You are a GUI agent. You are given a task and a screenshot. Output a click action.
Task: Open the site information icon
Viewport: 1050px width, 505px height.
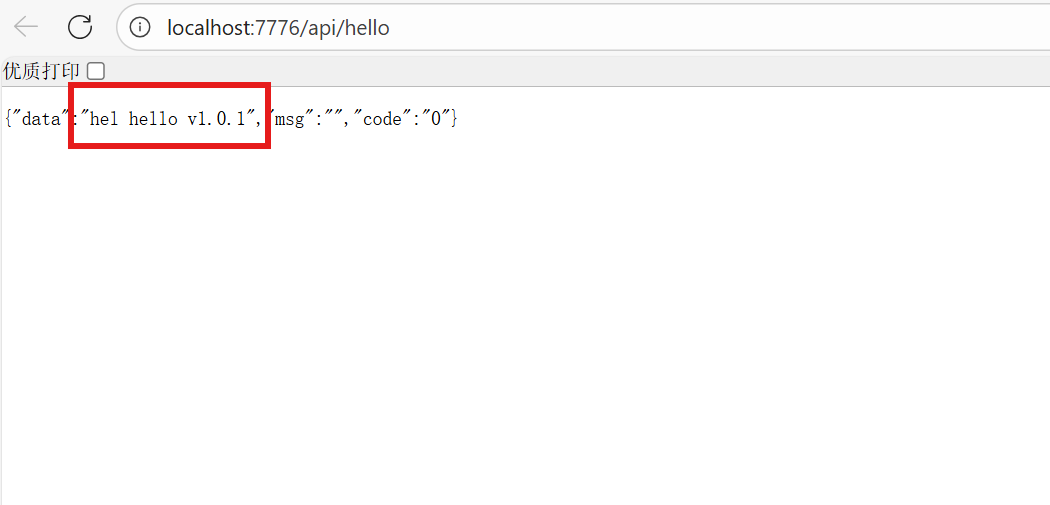pos(142,28)
